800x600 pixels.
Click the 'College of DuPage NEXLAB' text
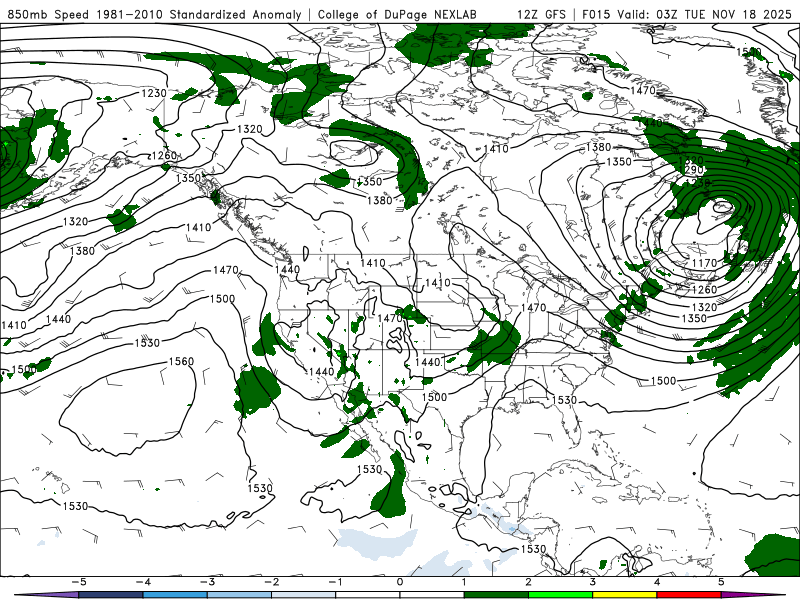click(x=397, y=14)
